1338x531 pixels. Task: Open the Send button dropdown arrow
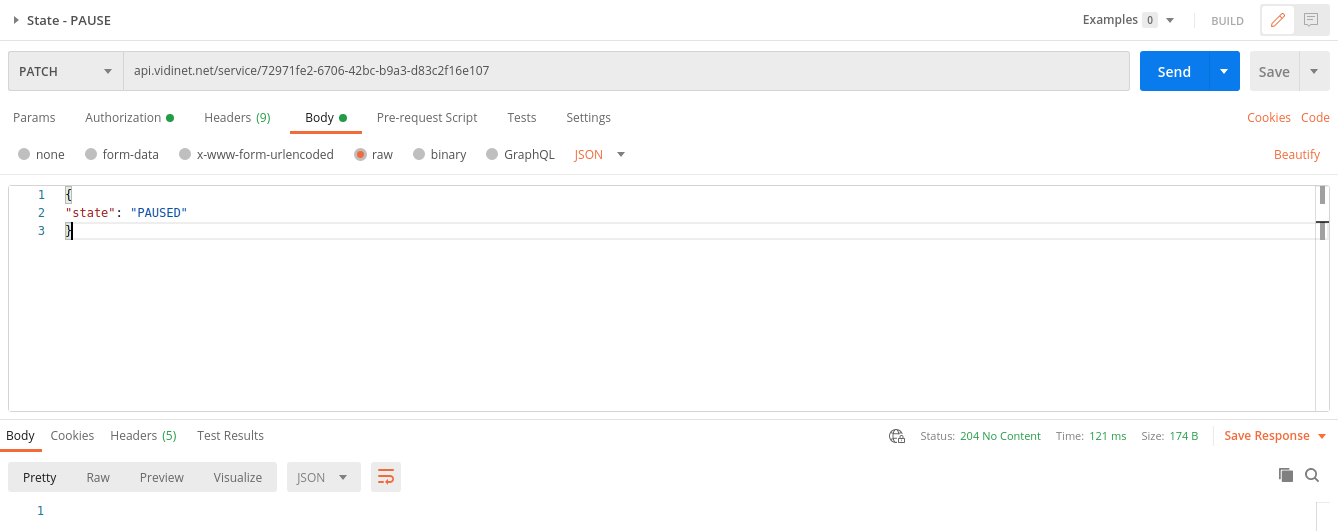pyautogui.click(x=1224, y=72)
